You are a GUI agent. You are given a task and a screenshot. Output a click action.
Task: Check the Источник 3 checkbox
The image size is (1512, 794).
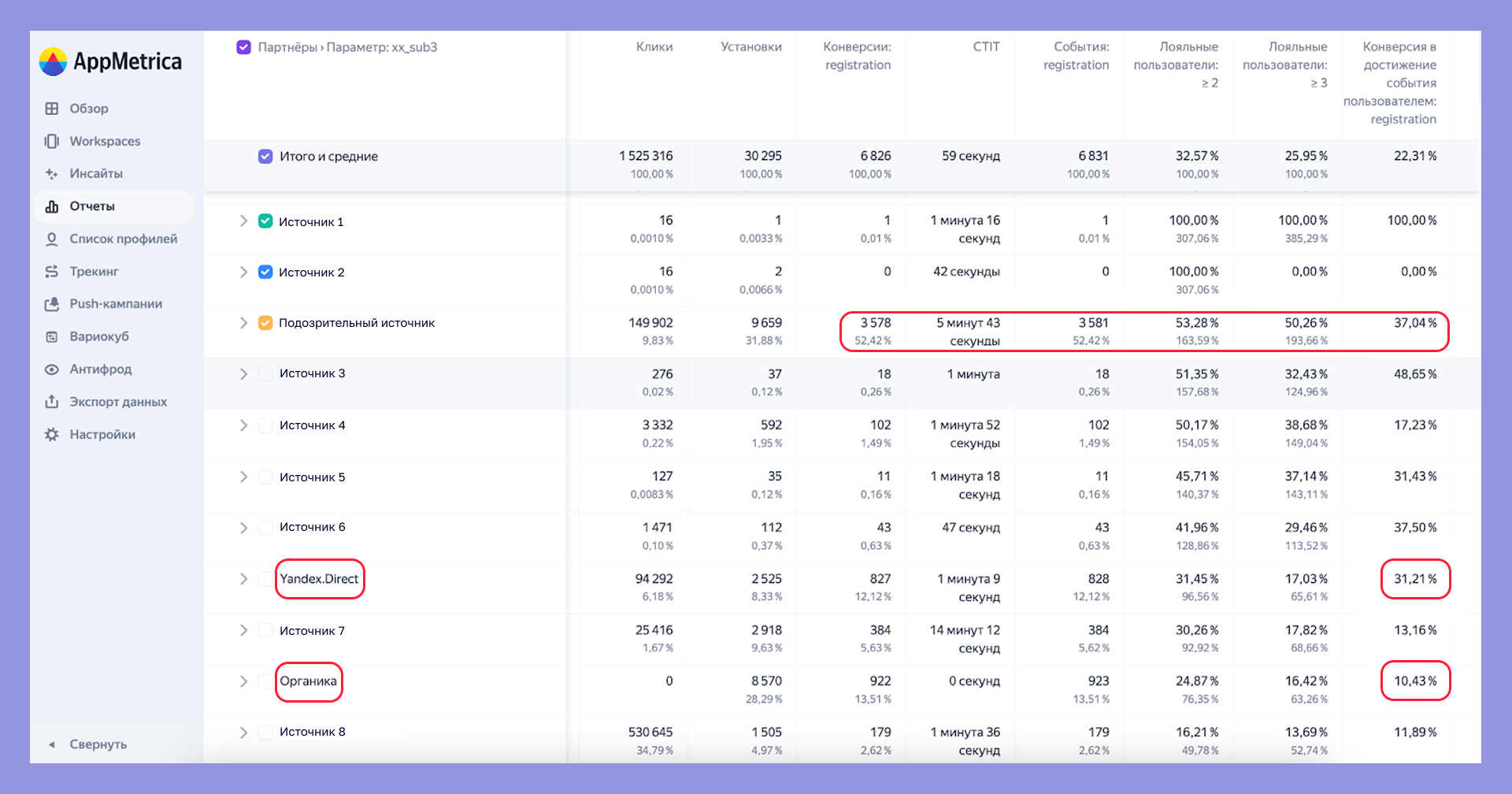pos(265,373)
